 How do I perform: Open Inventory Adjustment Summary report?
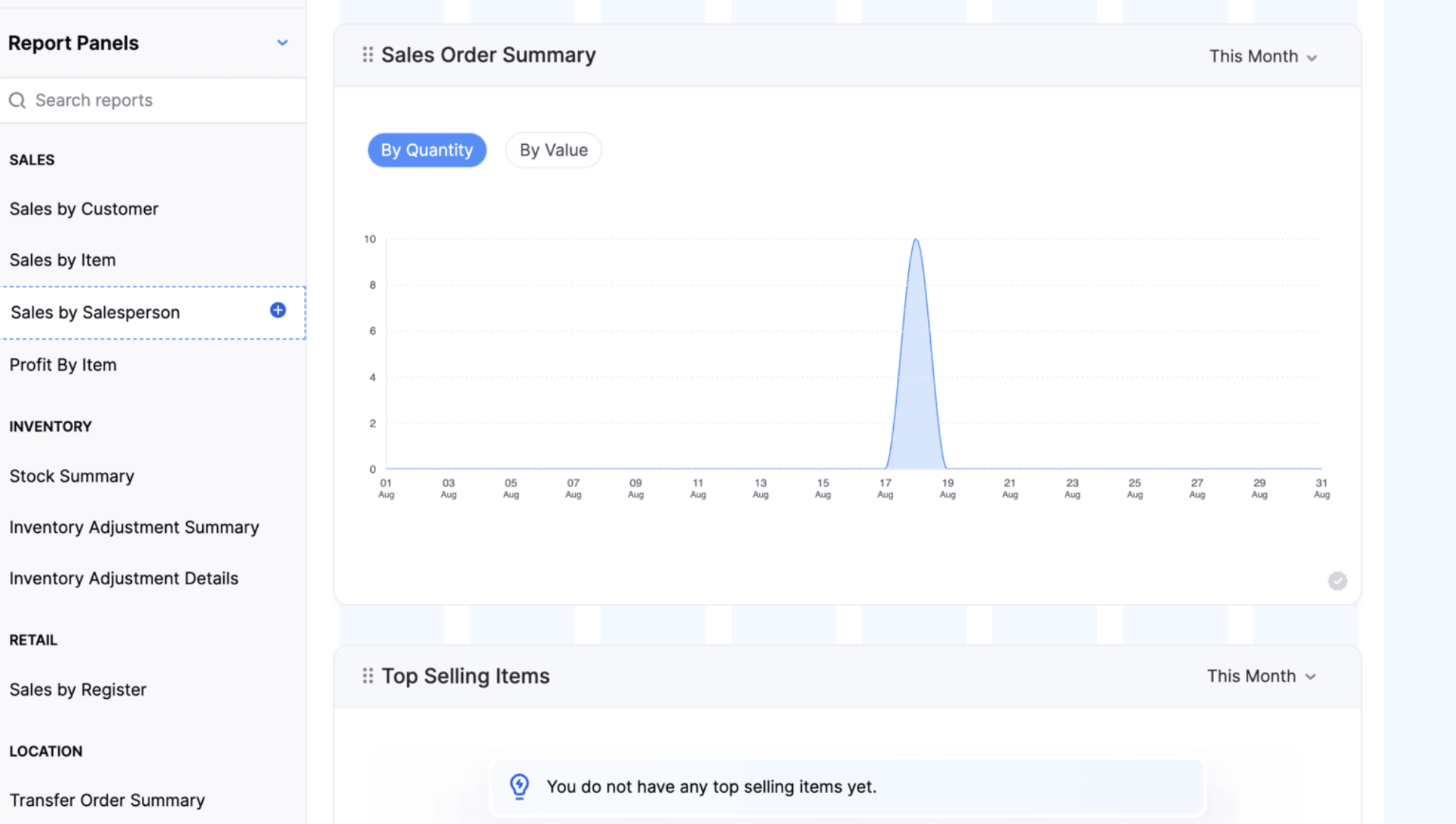[x=134, y=527]
